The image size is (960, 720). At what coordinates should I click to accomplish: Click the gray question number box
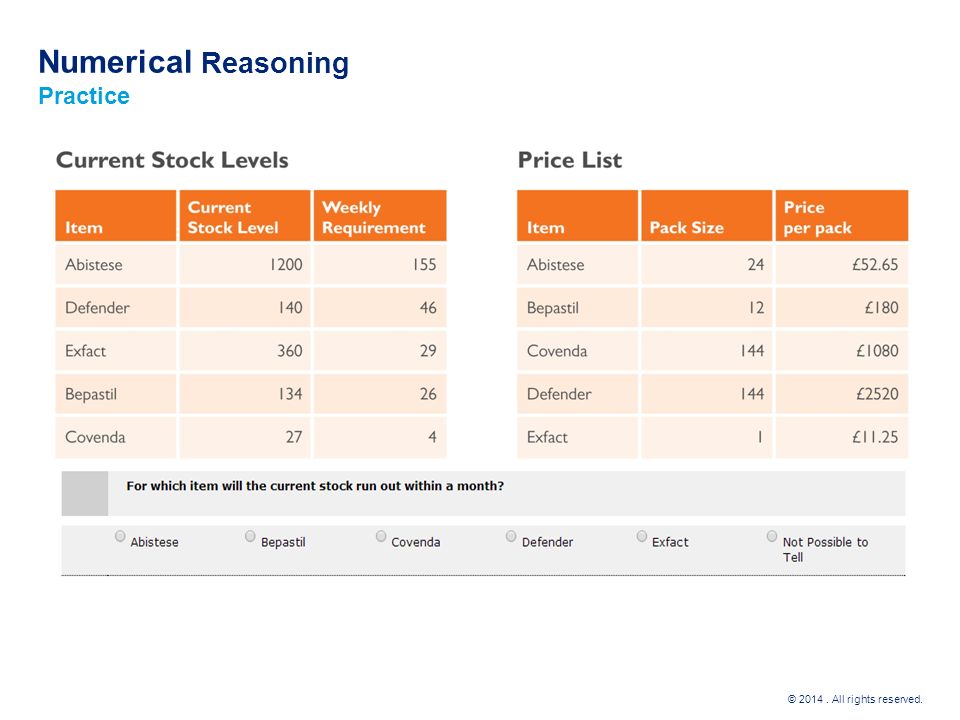pos(84,493)
